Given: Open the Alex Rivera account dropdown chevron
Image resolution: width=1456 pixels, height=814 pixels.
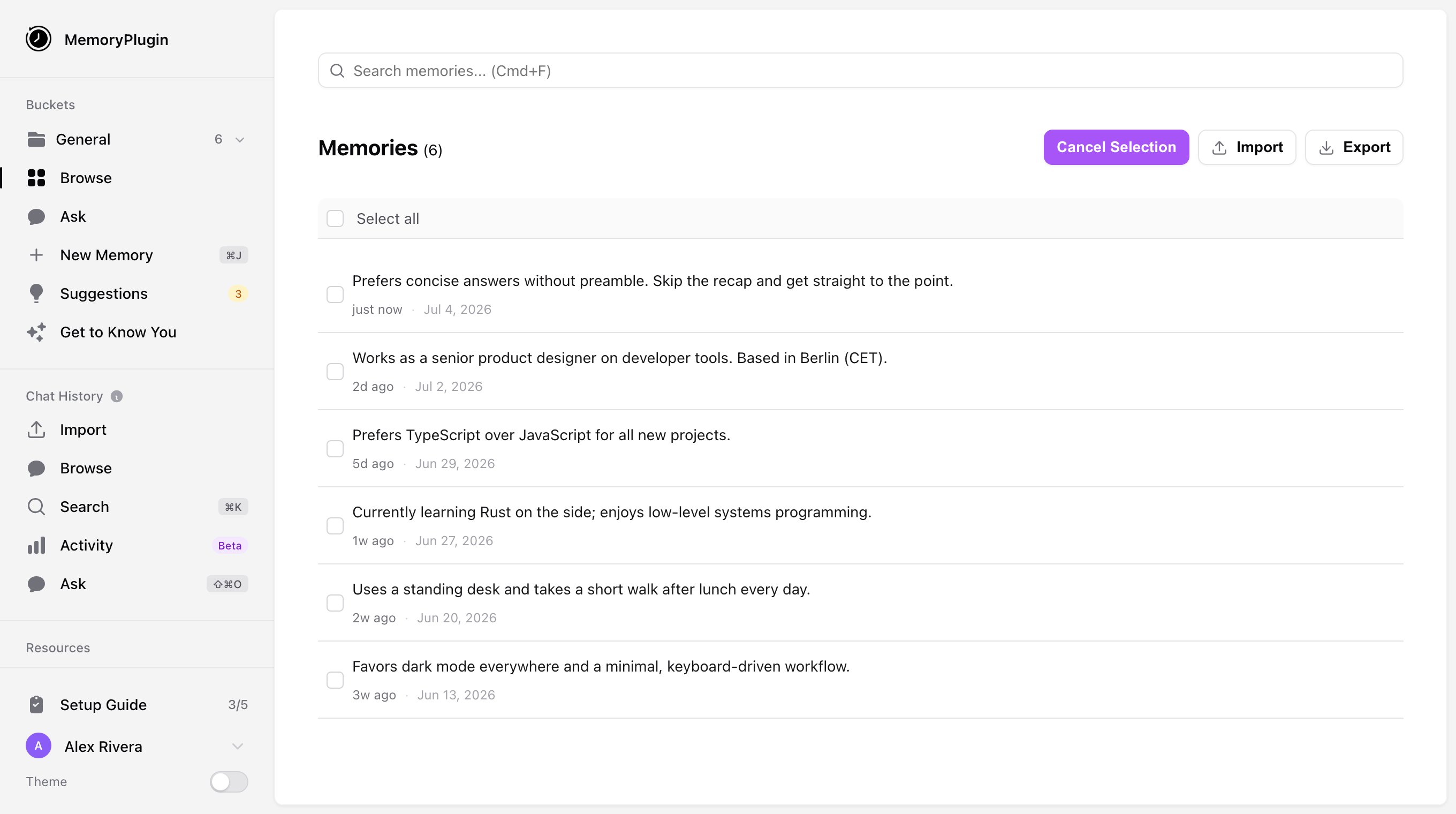Looking at the screenshot, I should pyautogui.click(x=237, y=746).
